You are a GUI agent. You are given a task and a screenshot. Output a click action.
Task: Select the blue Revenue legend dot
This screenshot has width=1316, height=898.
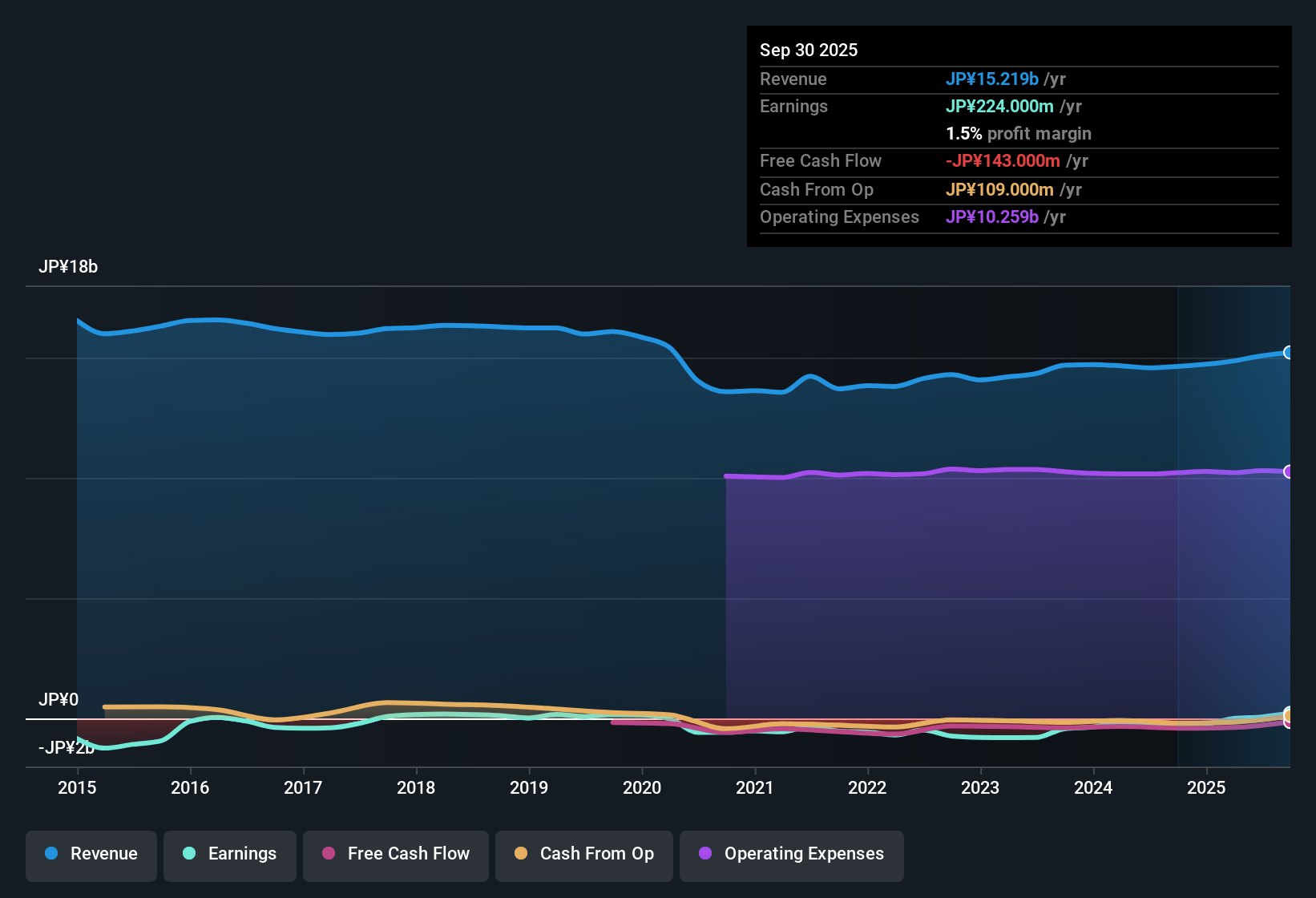(51, 854)
